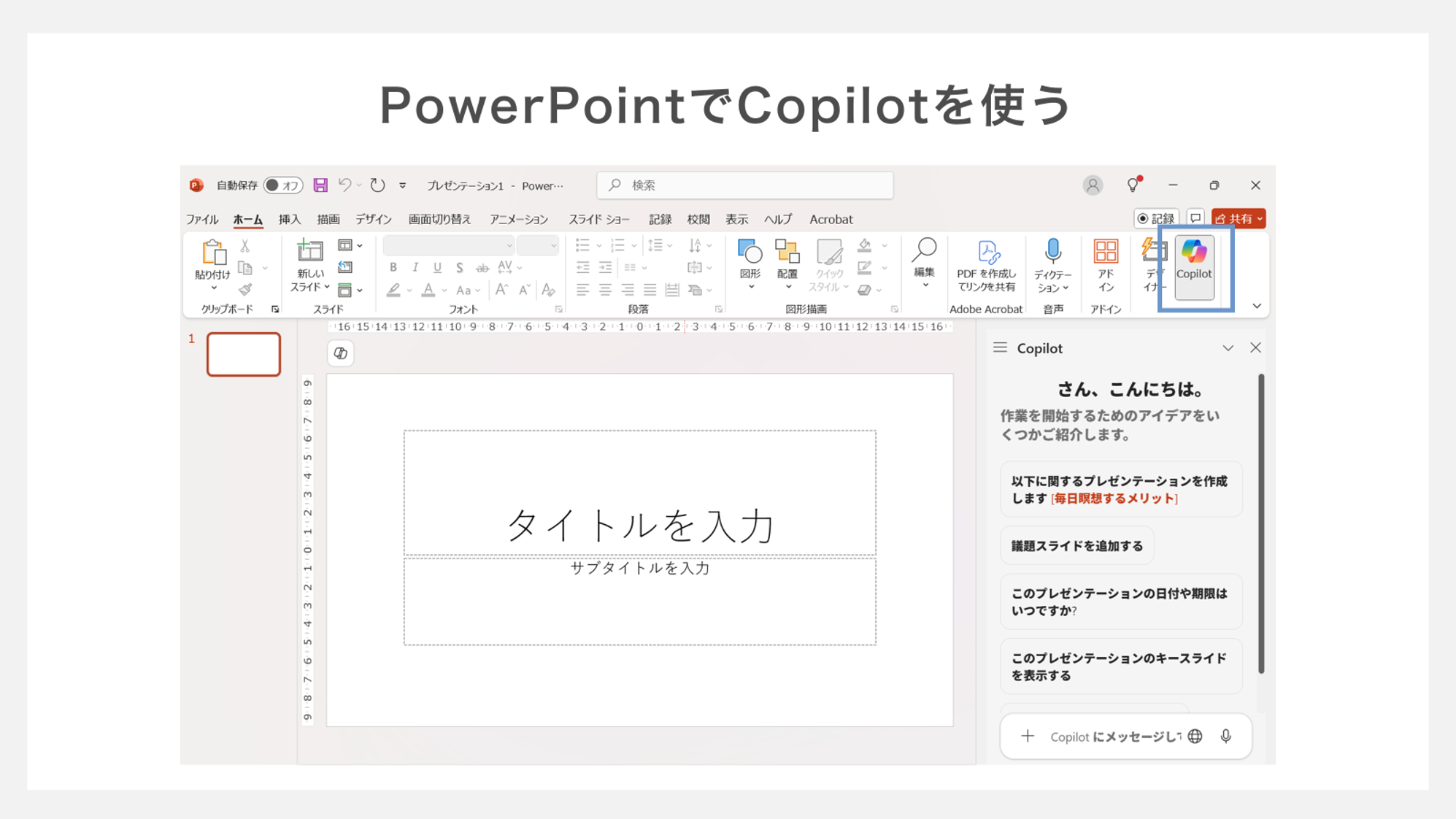Click the microphone icon in Copilot message box
The width and height of the screenshot is (1456, 819).
click(1226, 736)
